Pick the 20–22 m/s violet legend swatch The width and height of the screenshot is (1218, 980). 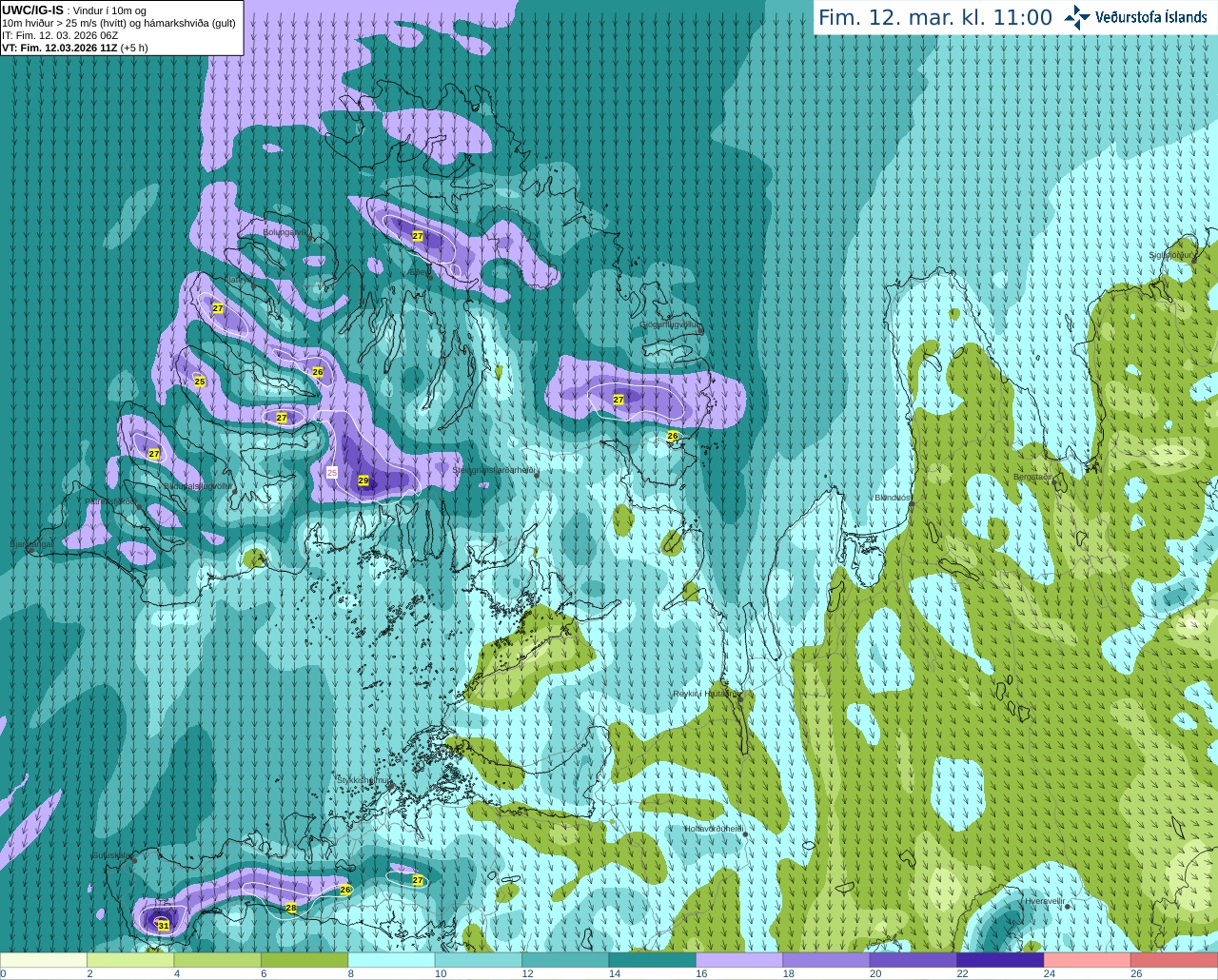click(x=913, y=960)
